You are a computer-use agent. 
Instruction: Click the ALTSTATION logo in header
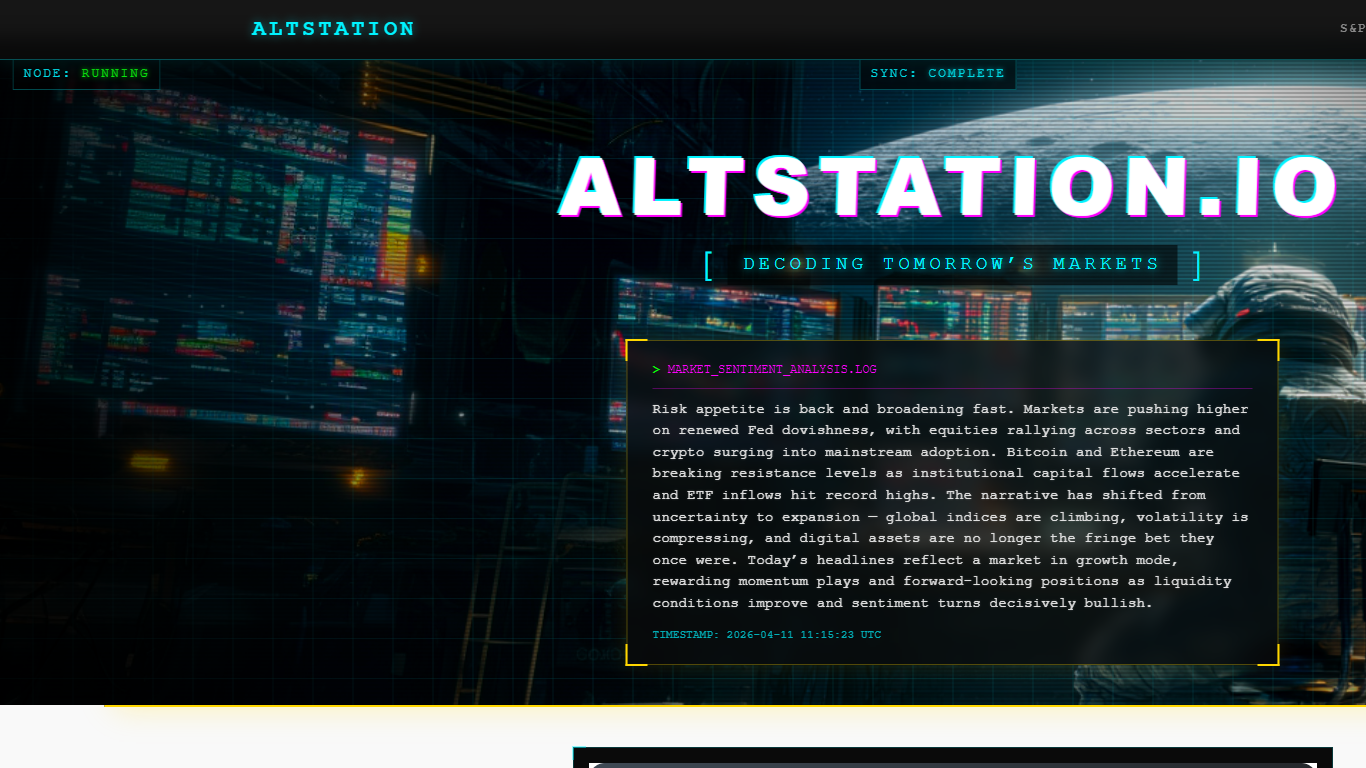click(333, 29)
